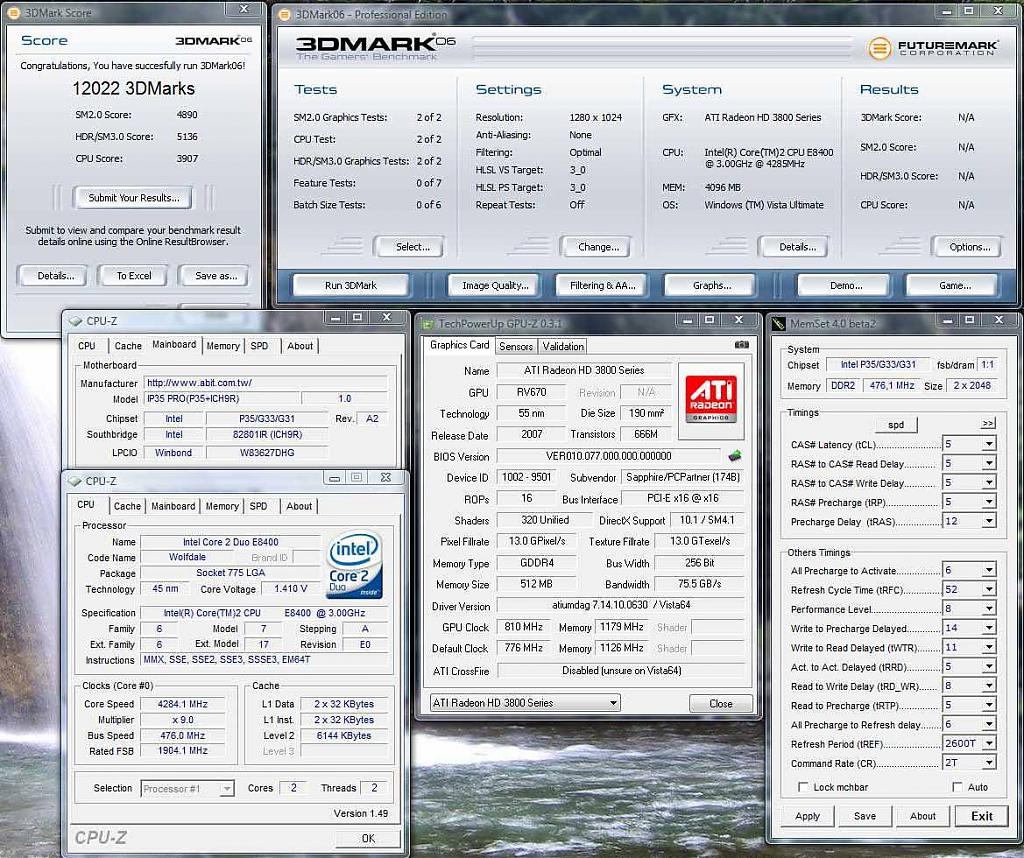Viewport: 1024px width, 858px height.
Task: Click the Driver Version field in GPU-Z
Action: click(x=620, y=605)
